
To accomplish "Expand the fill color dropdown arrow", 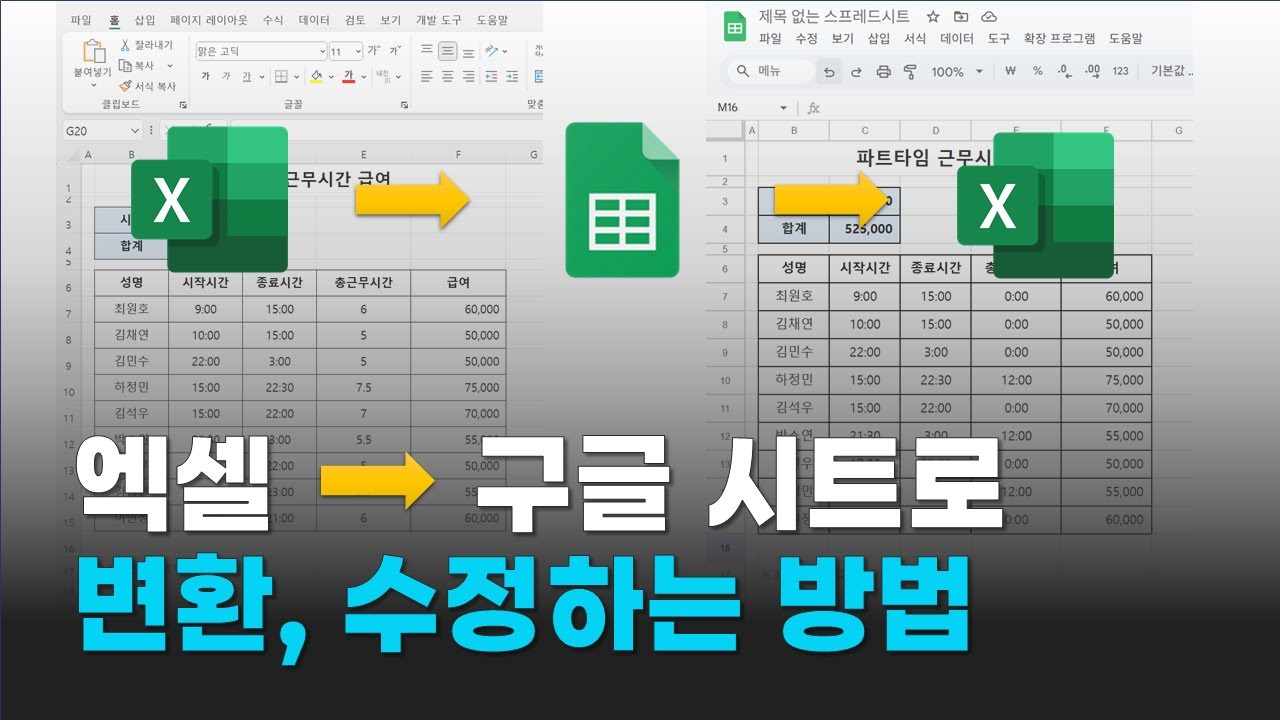I will tap(331, 77).
